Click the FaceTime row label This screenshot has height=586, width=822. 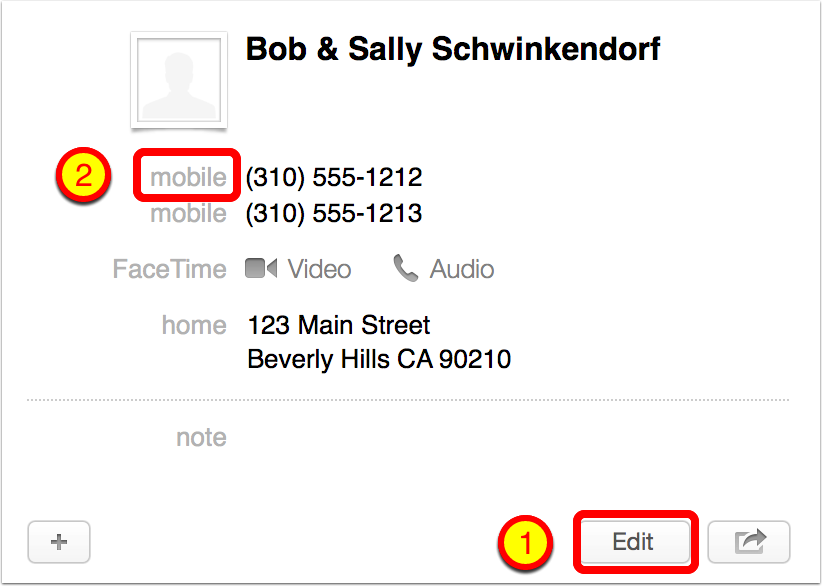(169, 269)
